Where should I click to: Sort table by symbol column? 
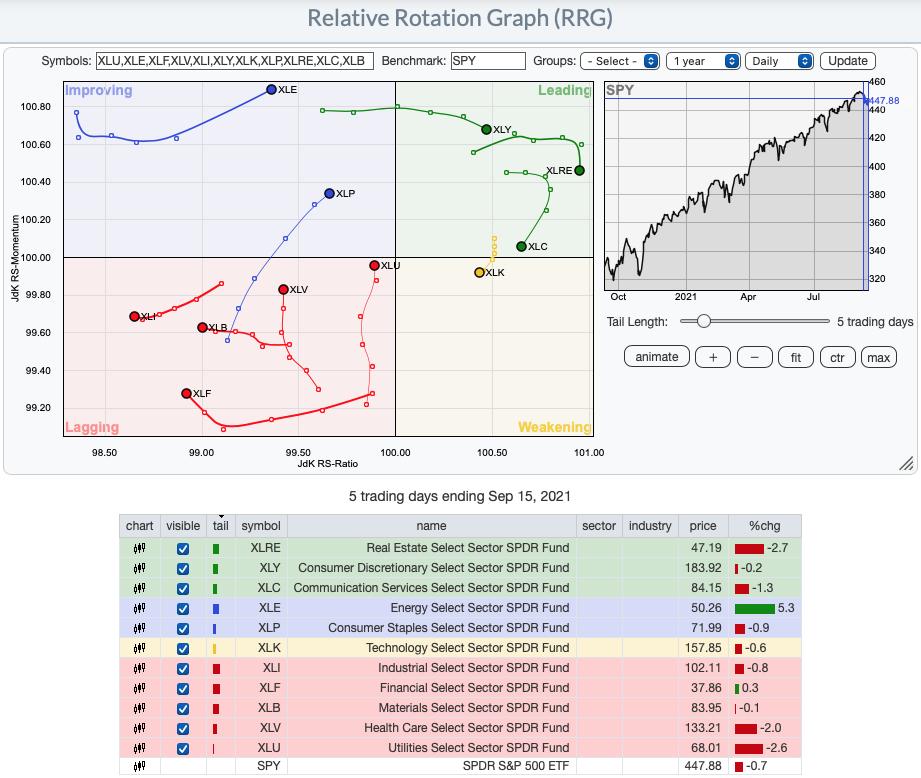(261, 526)
